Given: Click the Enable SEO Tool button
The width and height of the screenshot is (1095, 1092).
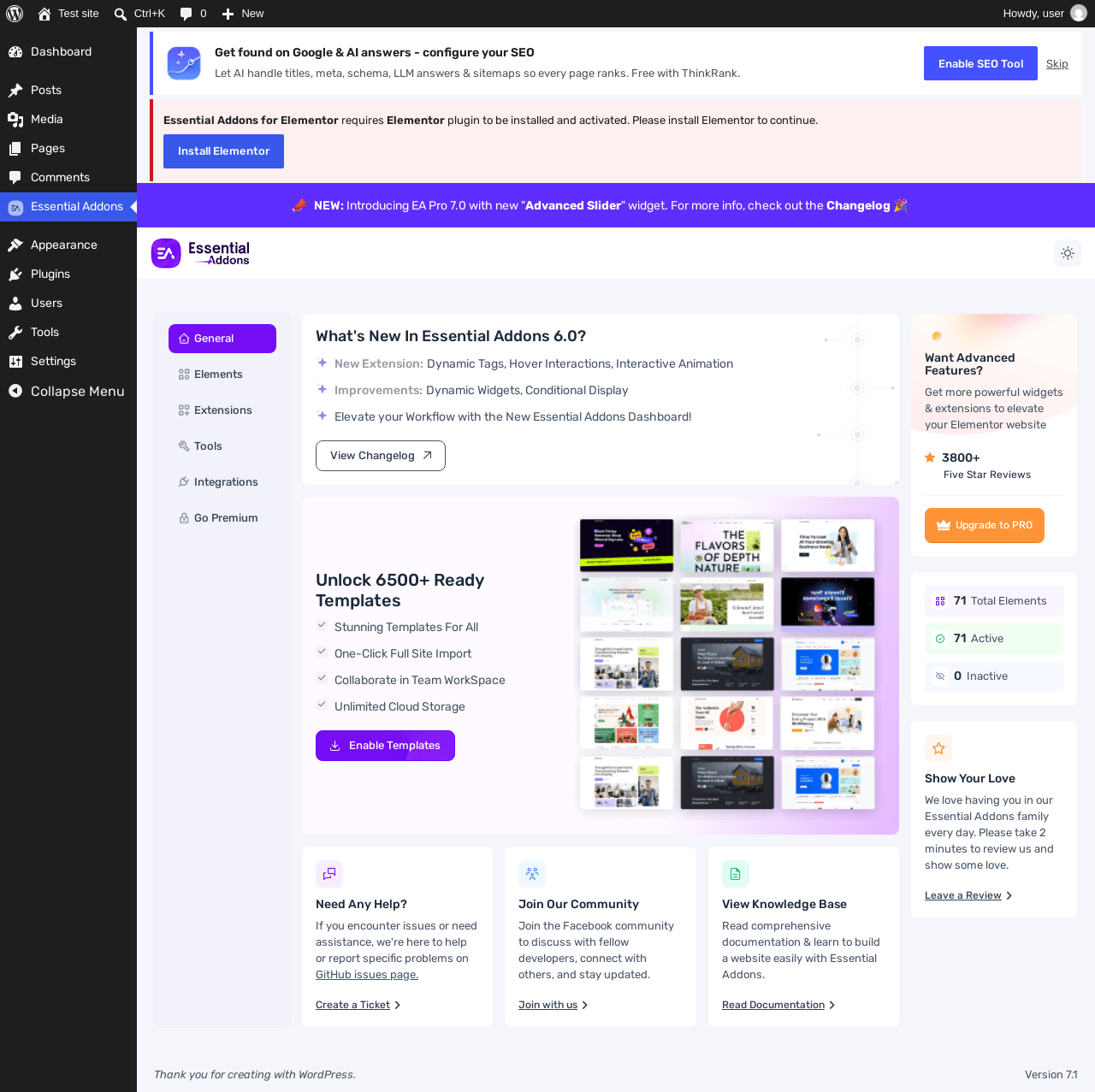Looking at the screenshot, I should 980,63.
